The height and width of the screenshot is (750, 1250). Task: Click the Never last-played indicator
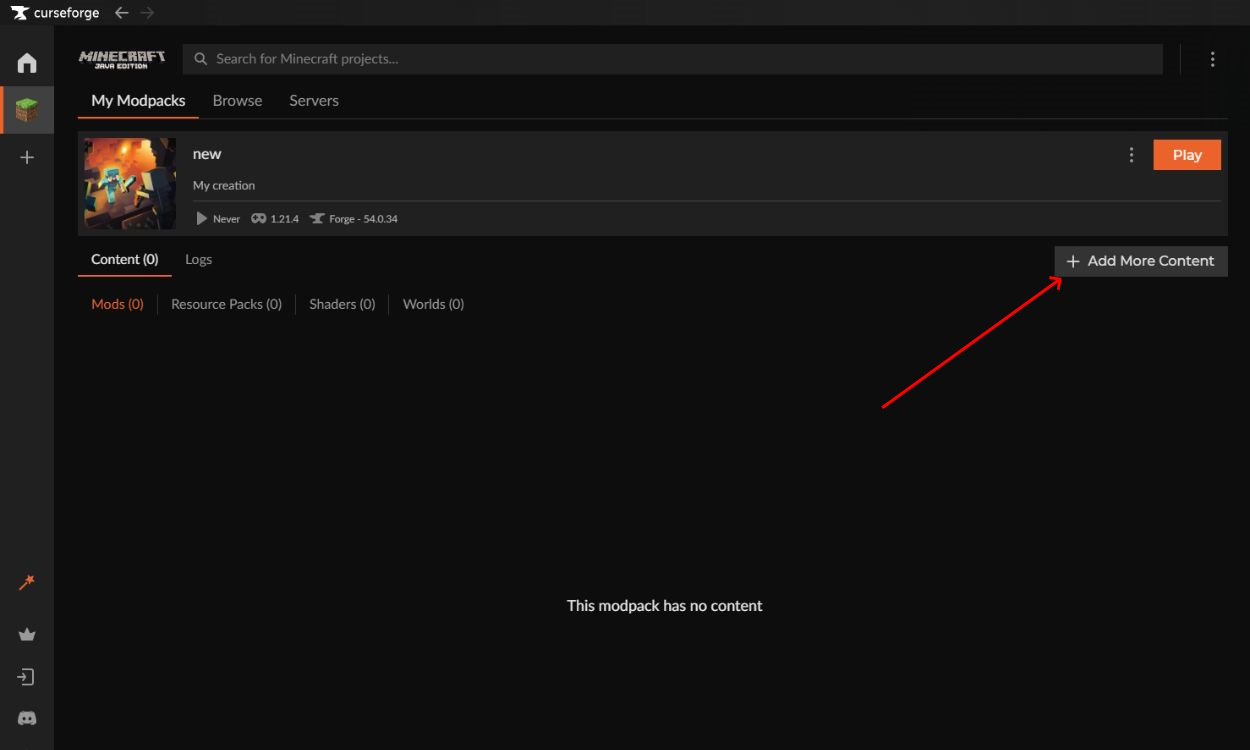pyautogui.click(x=218, y=218)
